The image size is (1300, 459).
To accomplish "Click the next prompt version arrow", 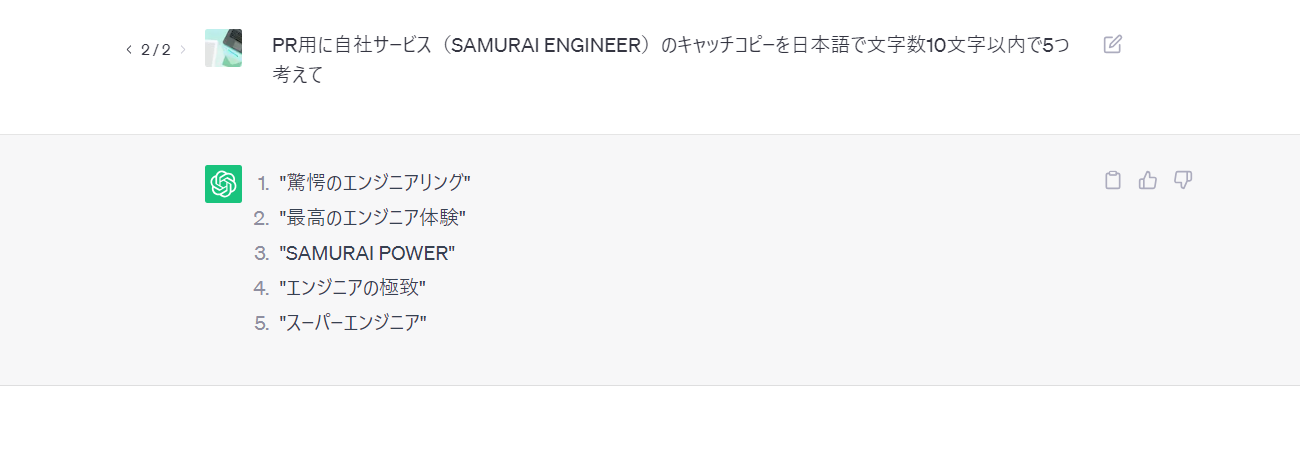I will click(183, 49).
